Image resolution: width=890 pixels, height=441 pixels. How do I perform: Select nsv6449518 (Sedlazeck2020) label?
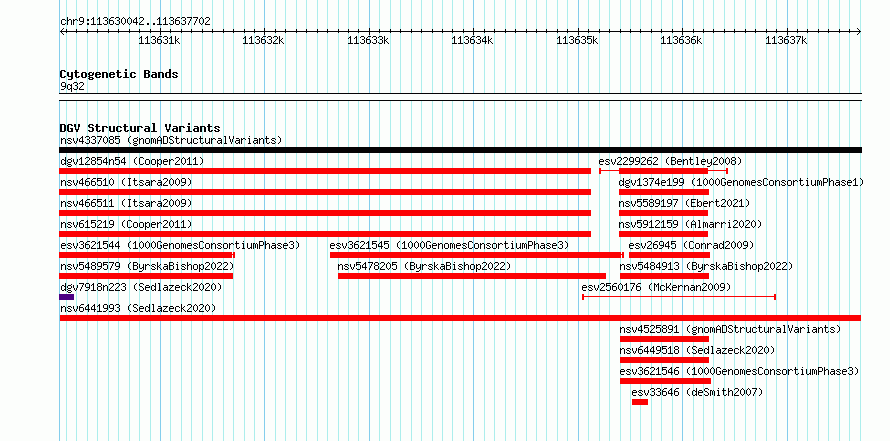[697, 350]
